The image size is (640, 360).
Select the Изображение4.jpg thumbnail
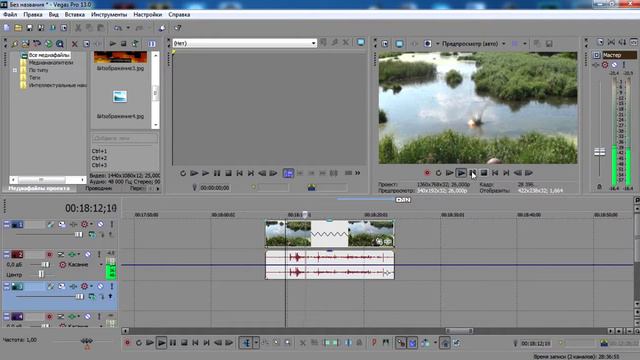[x=120, y=97]
